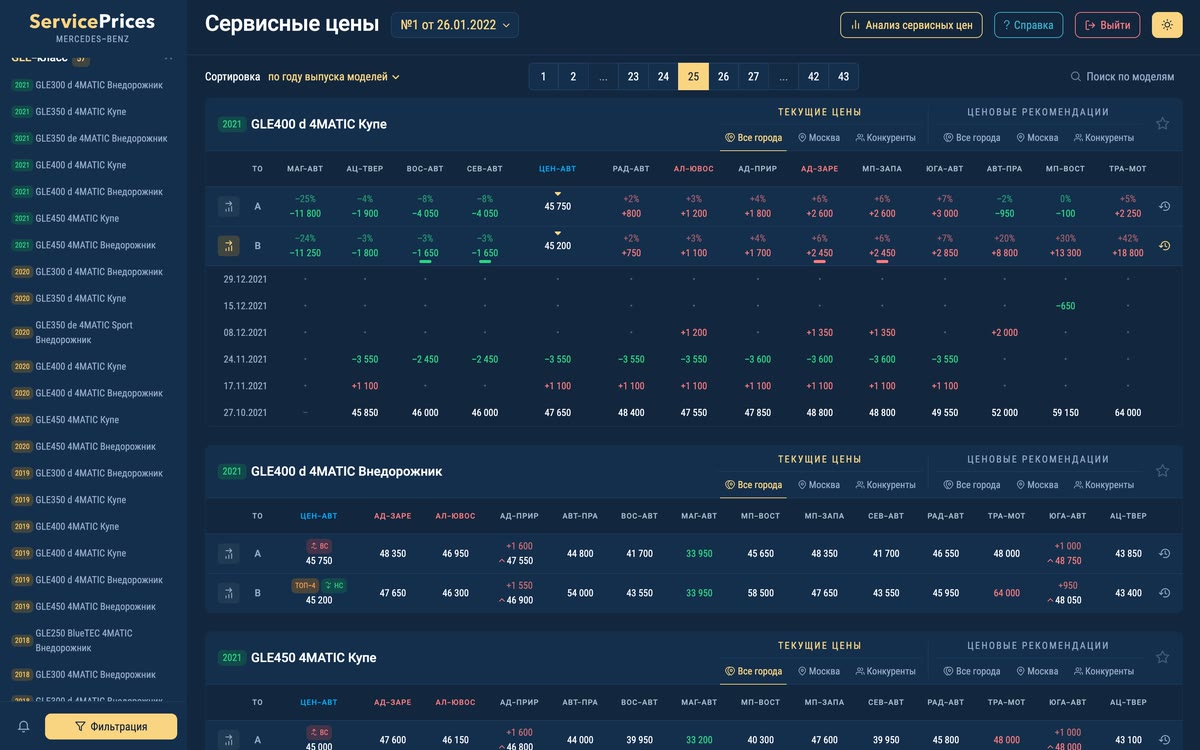
Task: Open Фильтрация filter button
Action: point(111,727)
